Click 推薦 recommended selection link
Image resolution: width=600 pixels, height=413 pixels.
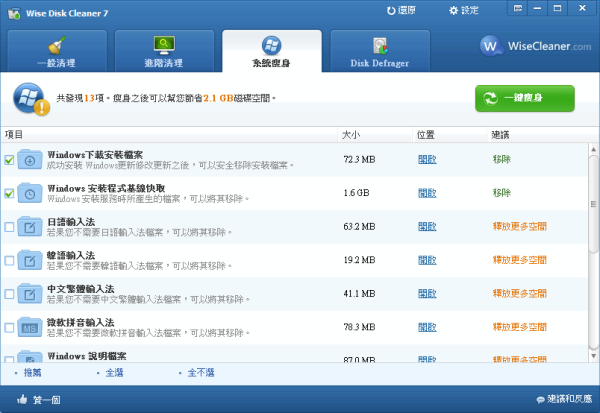coord(33,372)
